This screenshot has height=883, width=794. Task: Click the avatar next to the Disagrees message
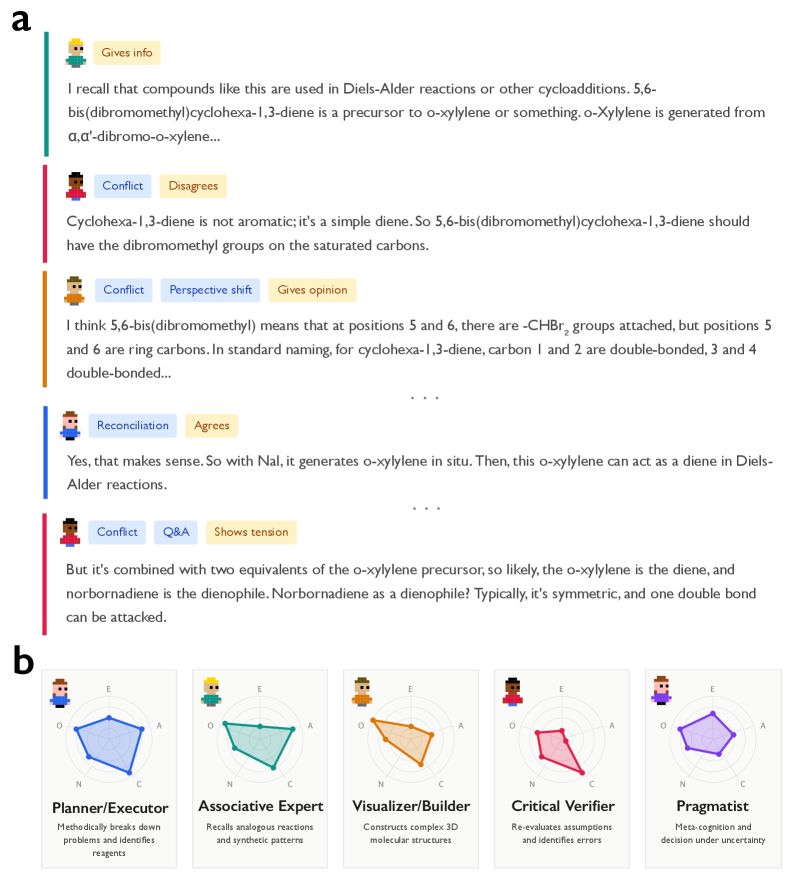pos(76,186)
